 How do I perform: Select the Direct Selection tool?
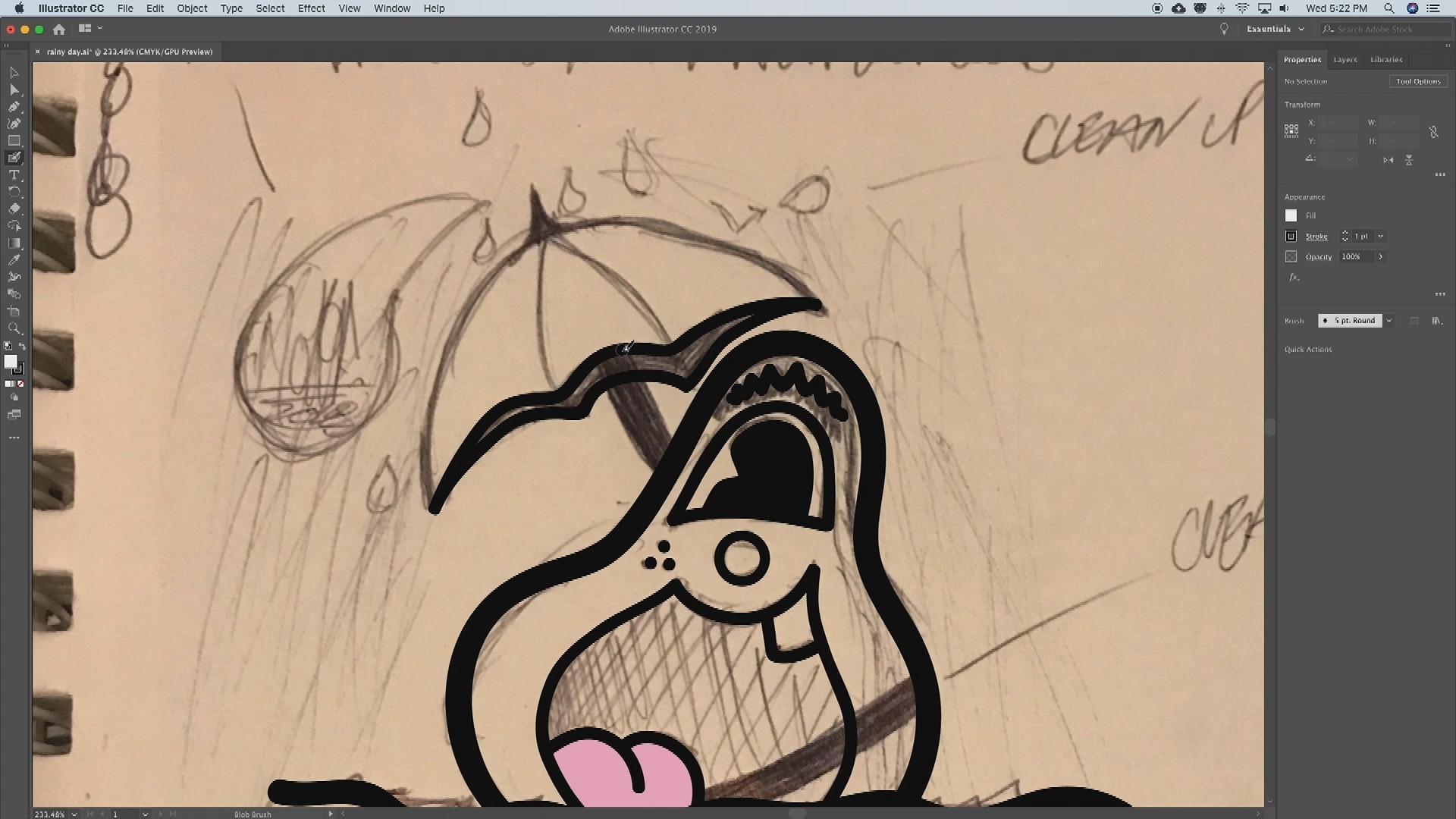coord(14,90)
